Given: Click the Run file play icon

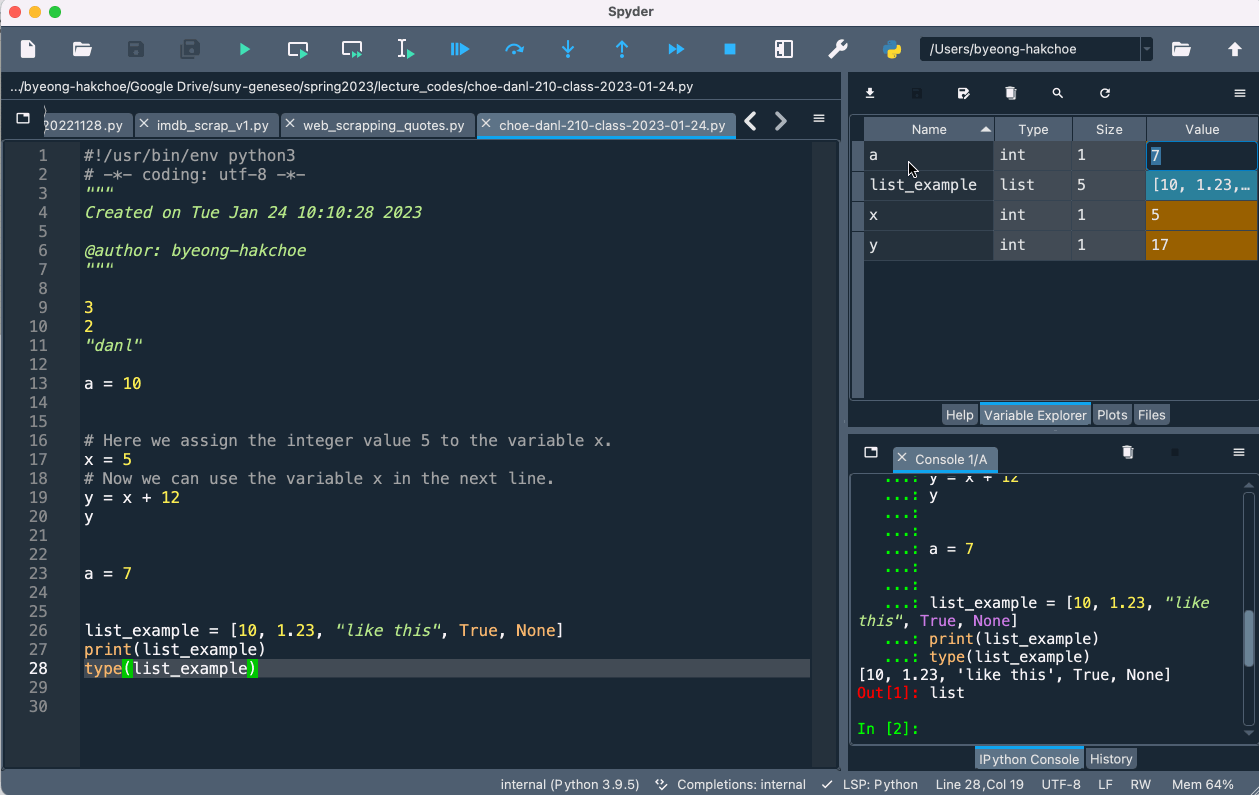Looking at the screenshot, I should (245, 49).
